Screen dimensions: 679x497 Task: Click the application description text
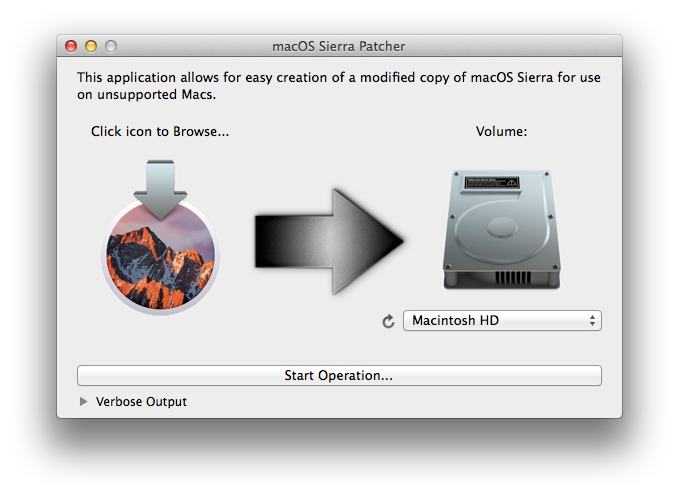339,86
